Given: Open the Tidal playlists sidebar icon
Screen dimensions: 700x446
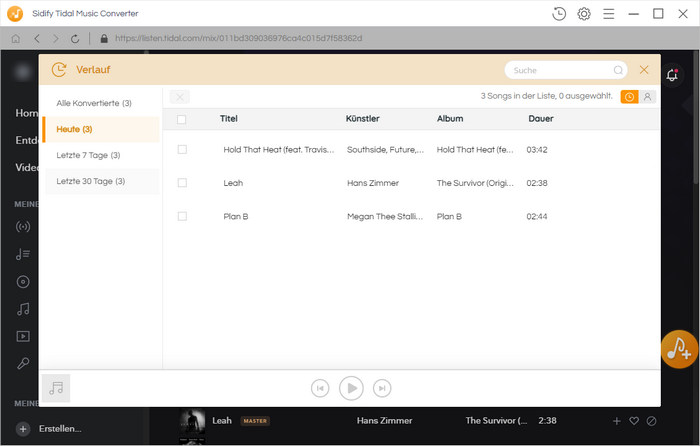Looking at the screenshot, I should point(23,254).
